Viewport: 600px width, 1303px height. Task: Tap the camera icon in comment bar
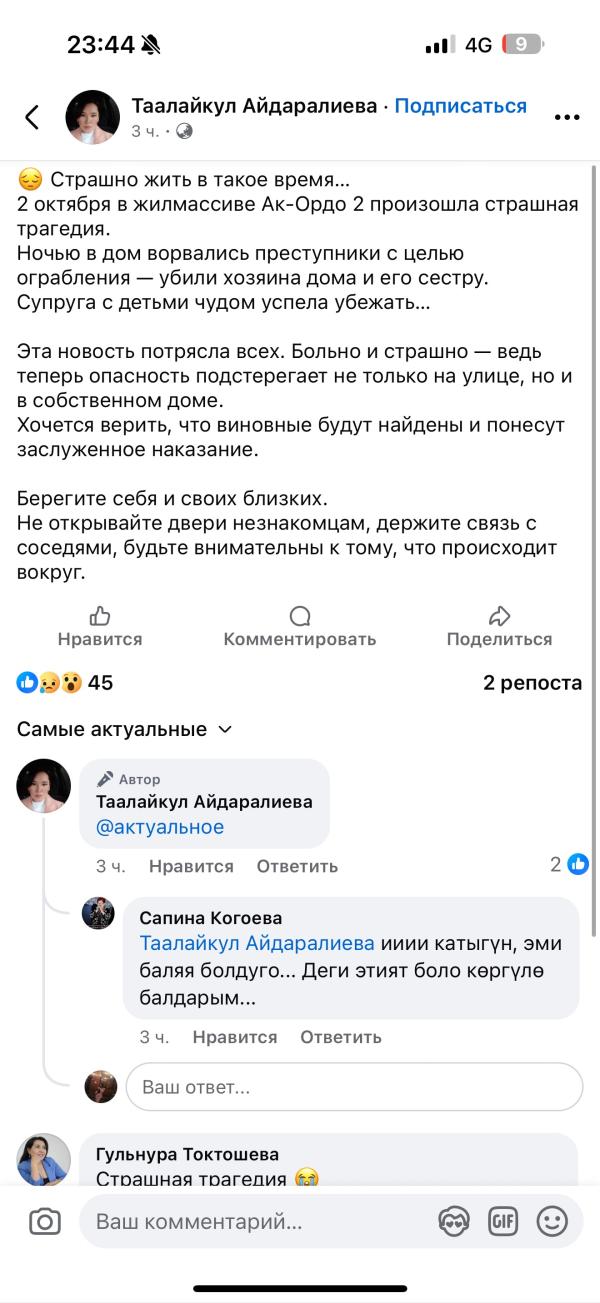[x=44, y=1221]
